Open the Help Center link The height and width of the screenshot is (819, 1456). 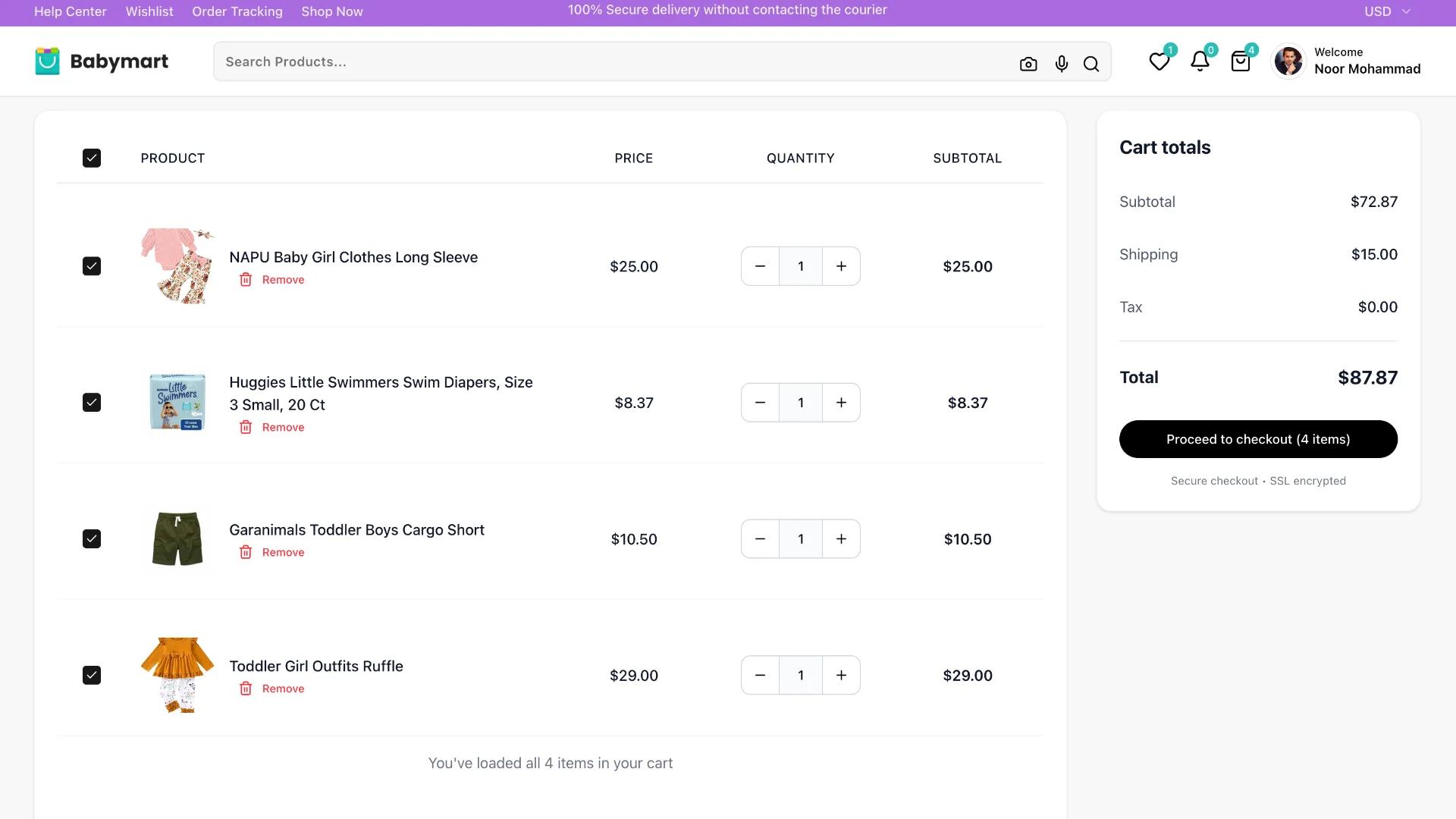[x=71, y=11]
